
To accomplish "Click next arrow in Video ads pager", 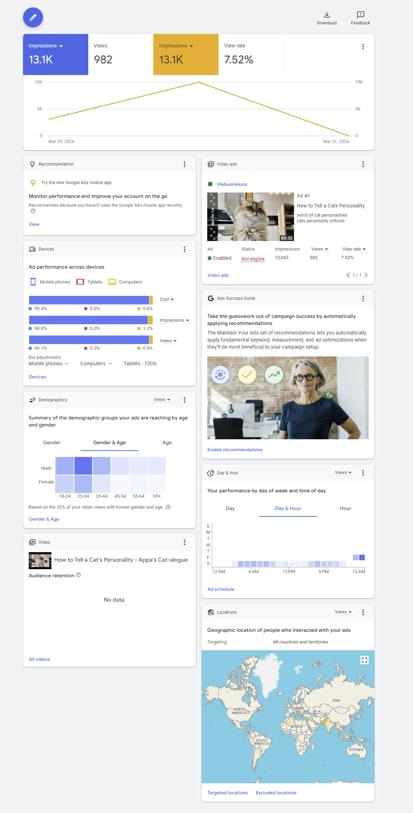I will pos(366,275).
